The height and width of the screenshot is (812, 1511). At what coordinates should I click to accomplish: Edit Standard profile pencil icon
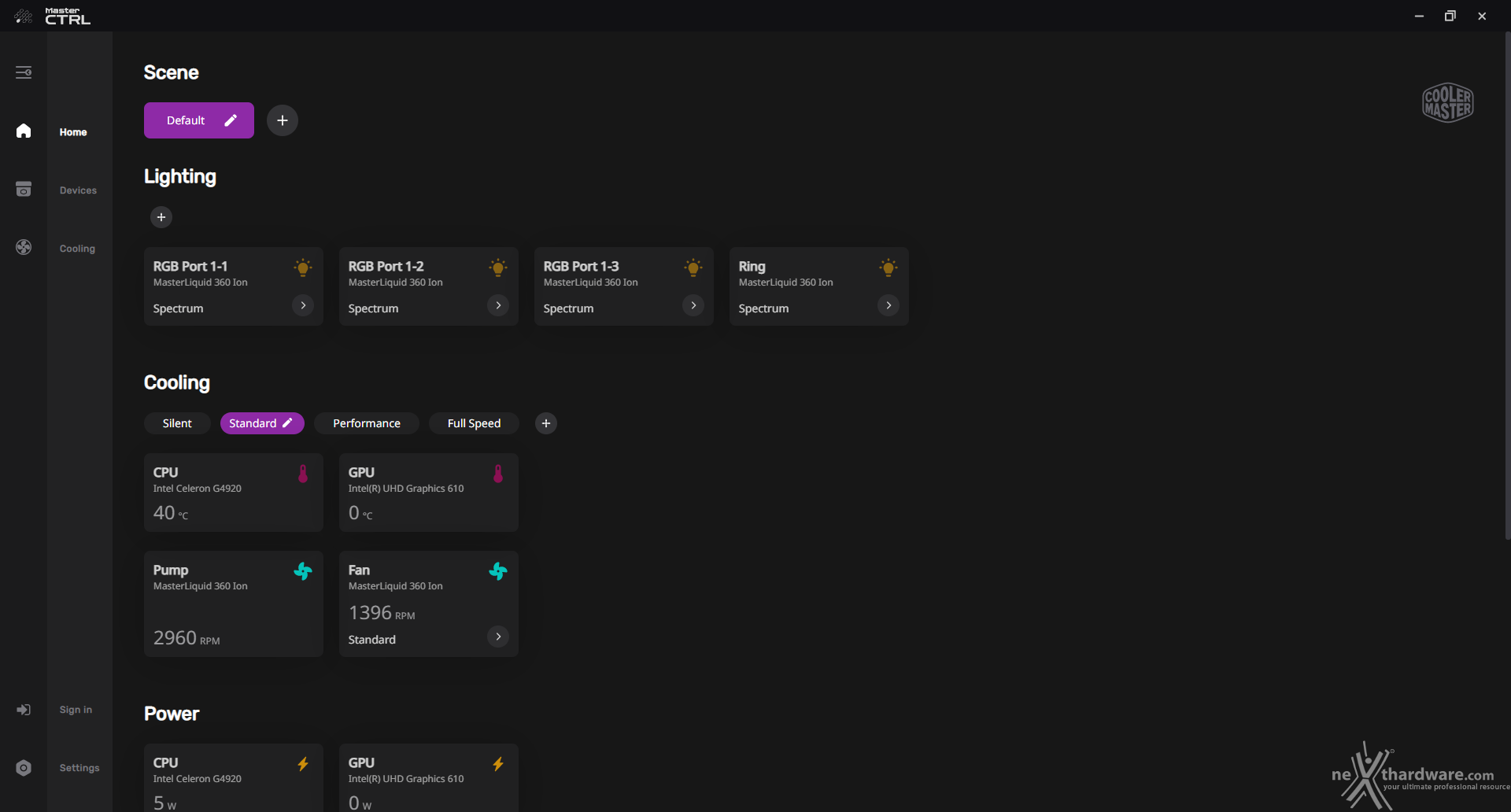pyautogui.click(x=288, y=423)
